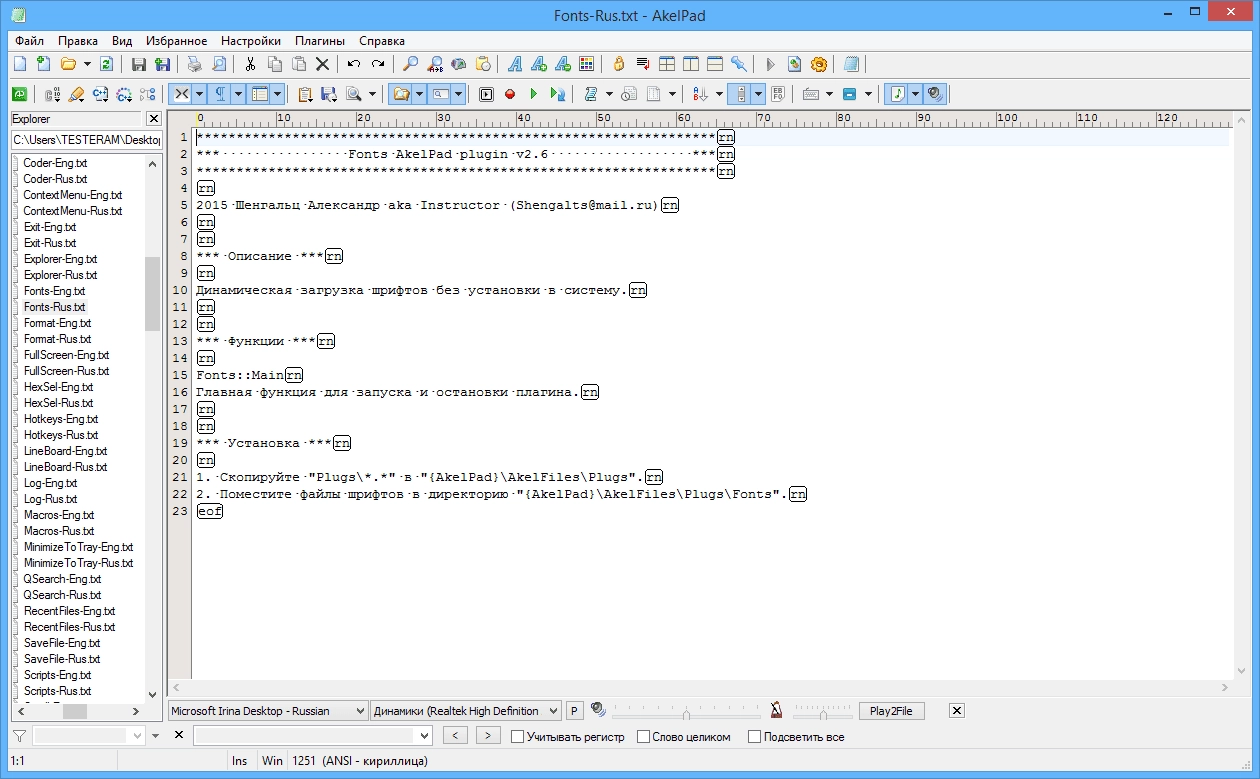This screenshot has height=779, width=1260.
Task: Toggle the Explorer folder panel button
Action: [x=401, y=94]
